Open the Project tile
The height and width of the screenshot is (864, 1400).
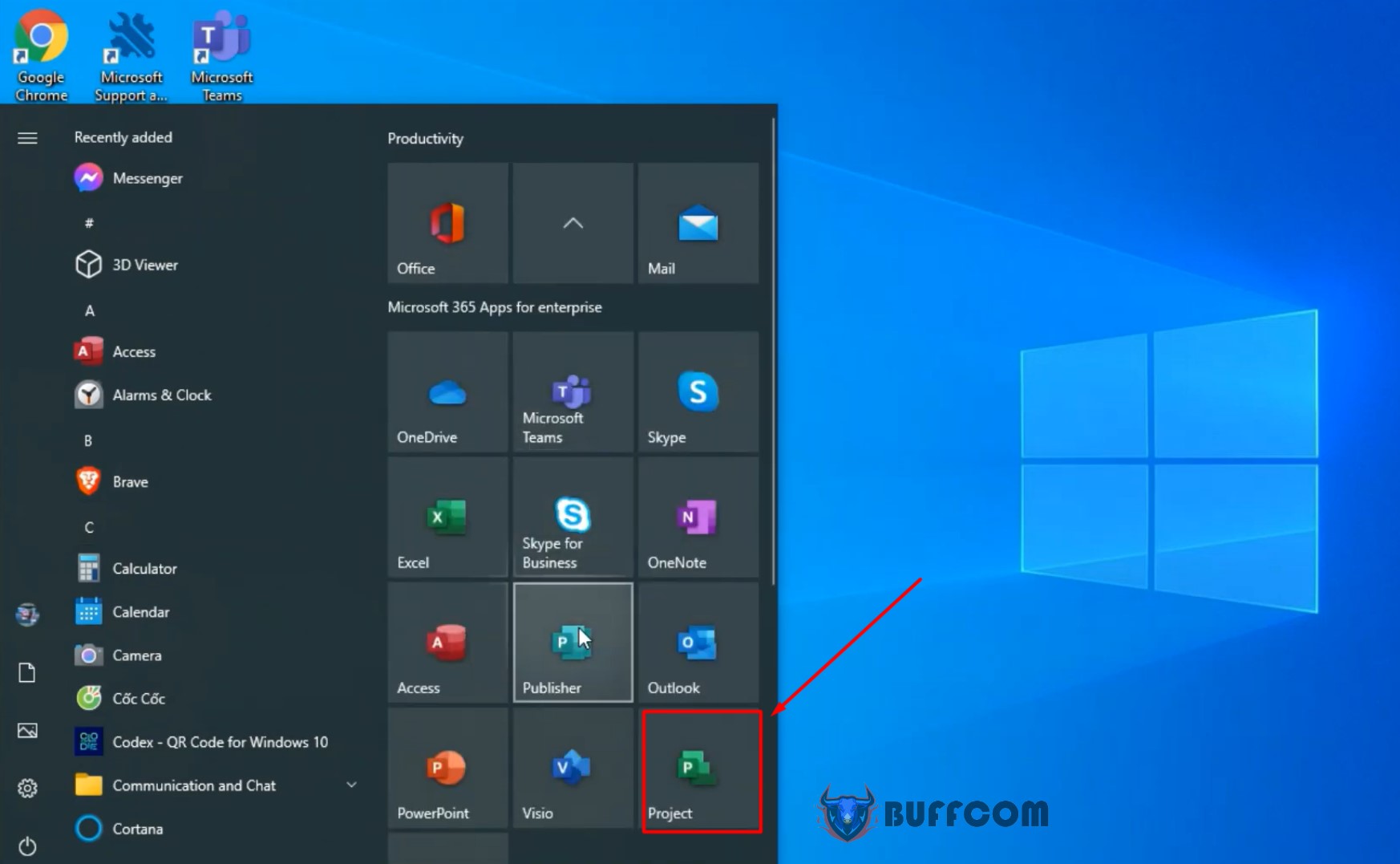698,769
